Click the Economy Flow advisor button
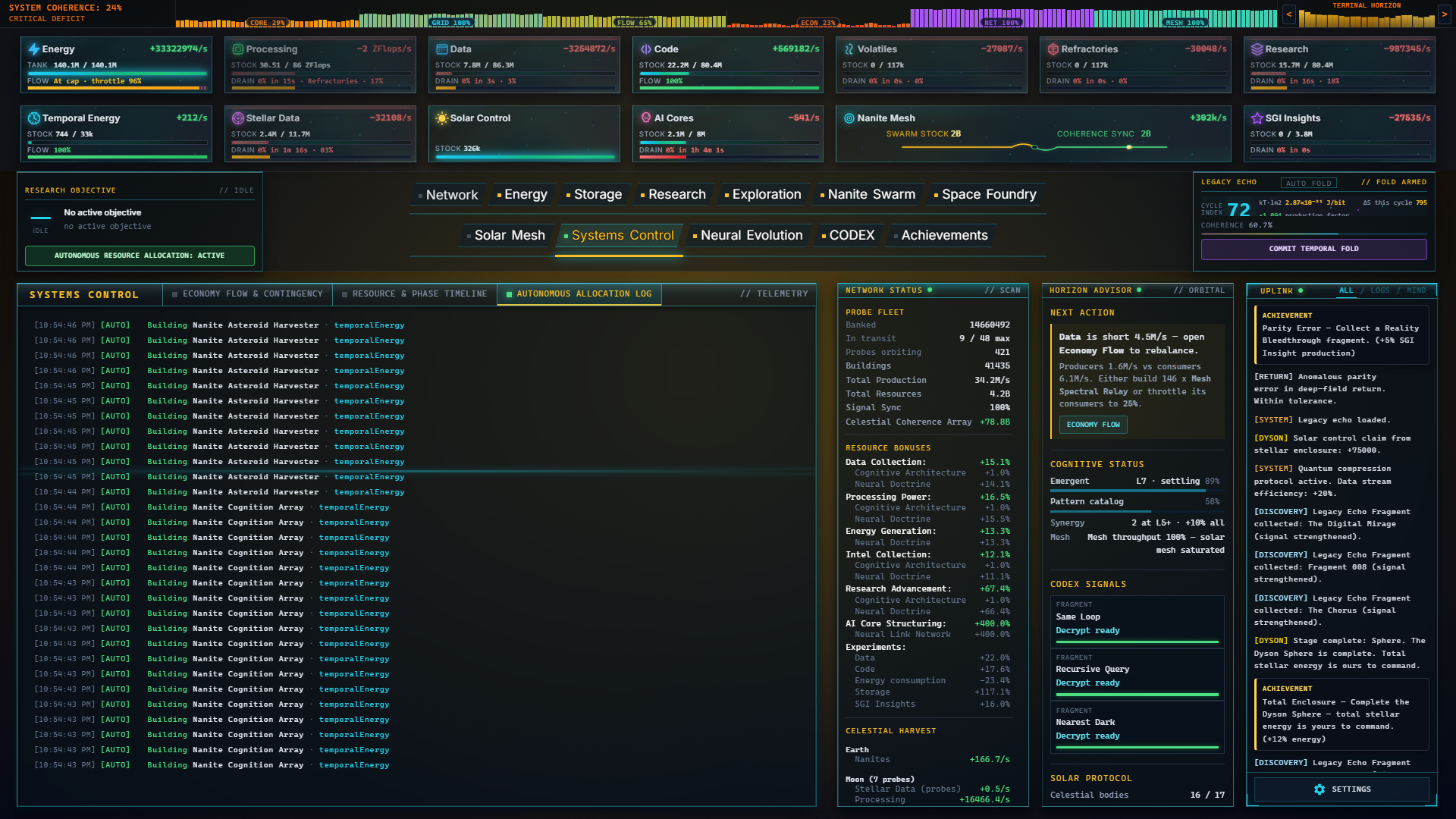Viewport: 1456px width, 819px height. [1093, 425]
